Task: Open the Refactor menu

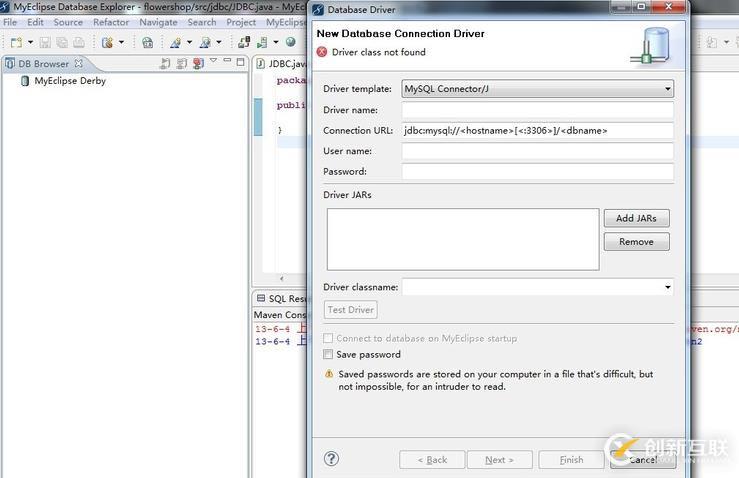Action: pos(111,22)
